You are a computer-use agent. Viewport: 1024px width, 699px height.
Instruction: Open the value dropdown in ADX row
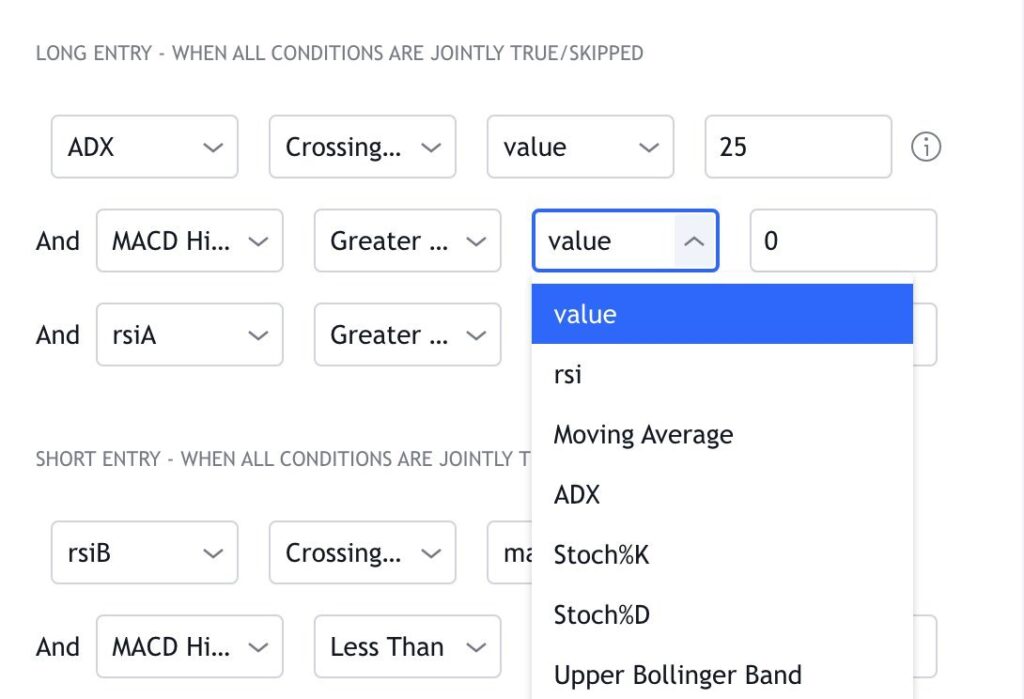[x=580, y=147]
